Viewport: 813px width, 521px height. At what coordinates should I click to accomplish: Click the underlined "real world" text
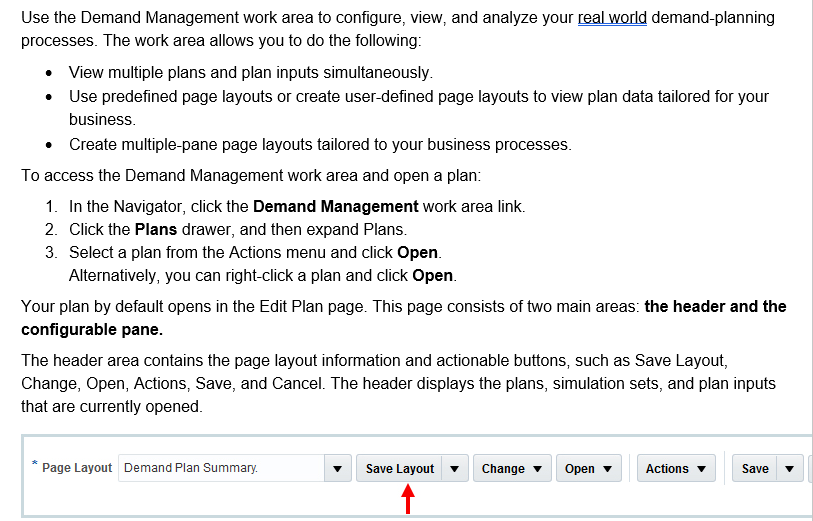pos(612,18)
